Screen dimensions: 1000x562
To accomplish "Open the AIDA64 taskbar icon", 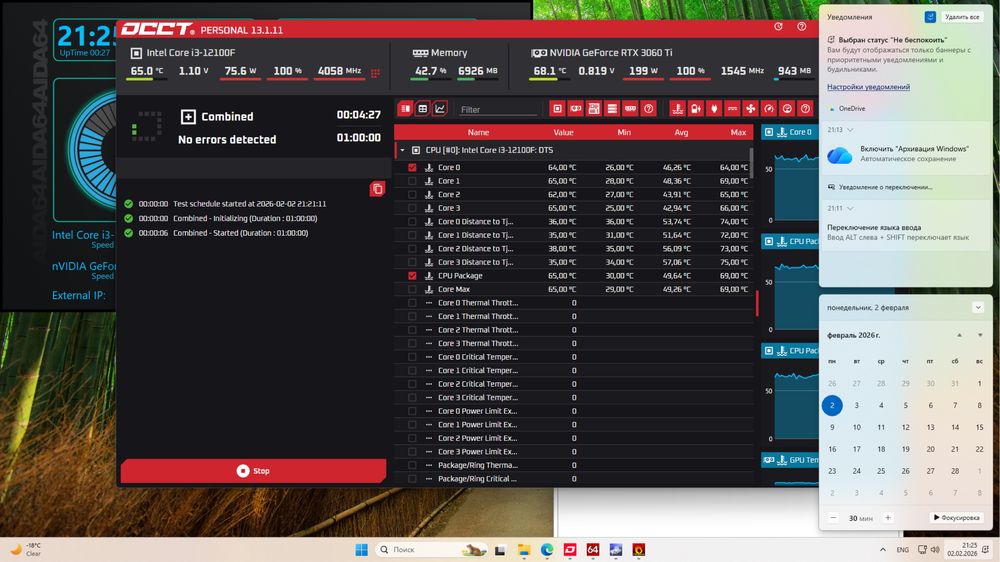I will pos(593,550).
